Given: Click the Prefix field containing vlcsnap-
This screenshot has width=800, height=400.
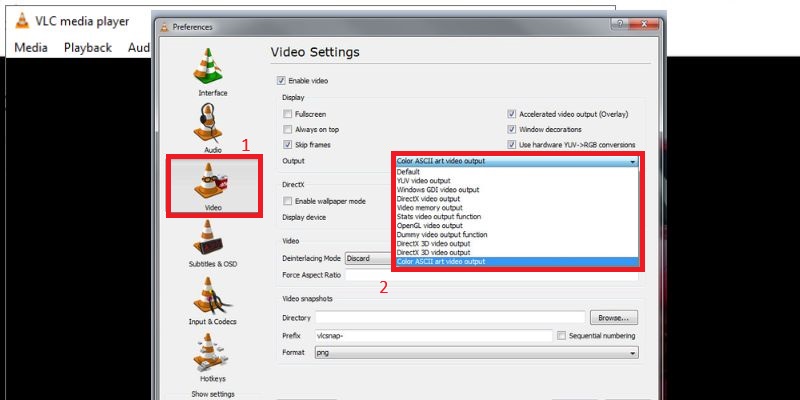Looking at the screenshot, I should tap(433, 336).
